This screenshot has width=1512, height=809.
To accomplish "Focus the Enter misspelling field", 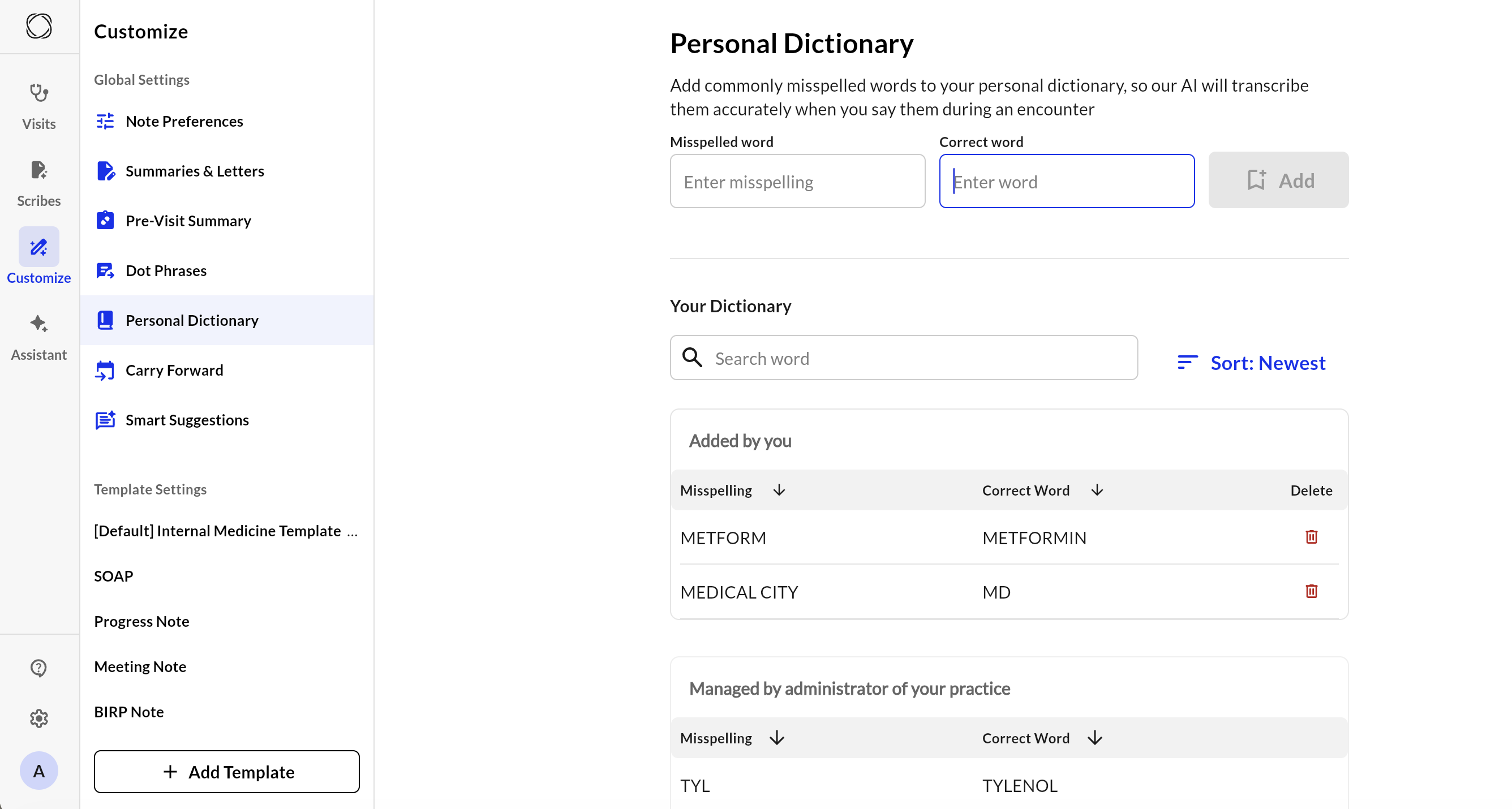I will coord(797,182).
